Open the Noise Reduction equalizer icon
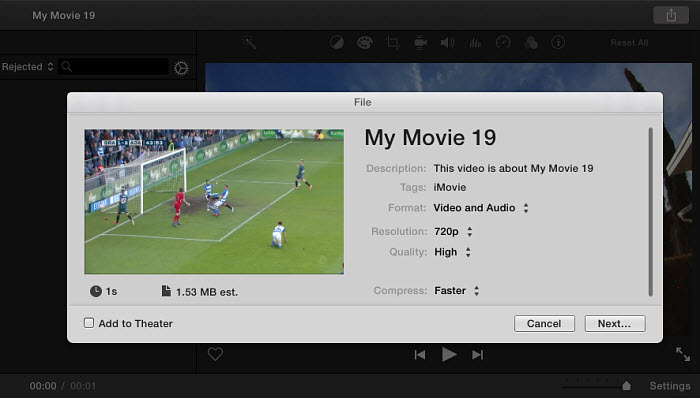The height and width of the screenshot is (398, 700). coord(475,43)
